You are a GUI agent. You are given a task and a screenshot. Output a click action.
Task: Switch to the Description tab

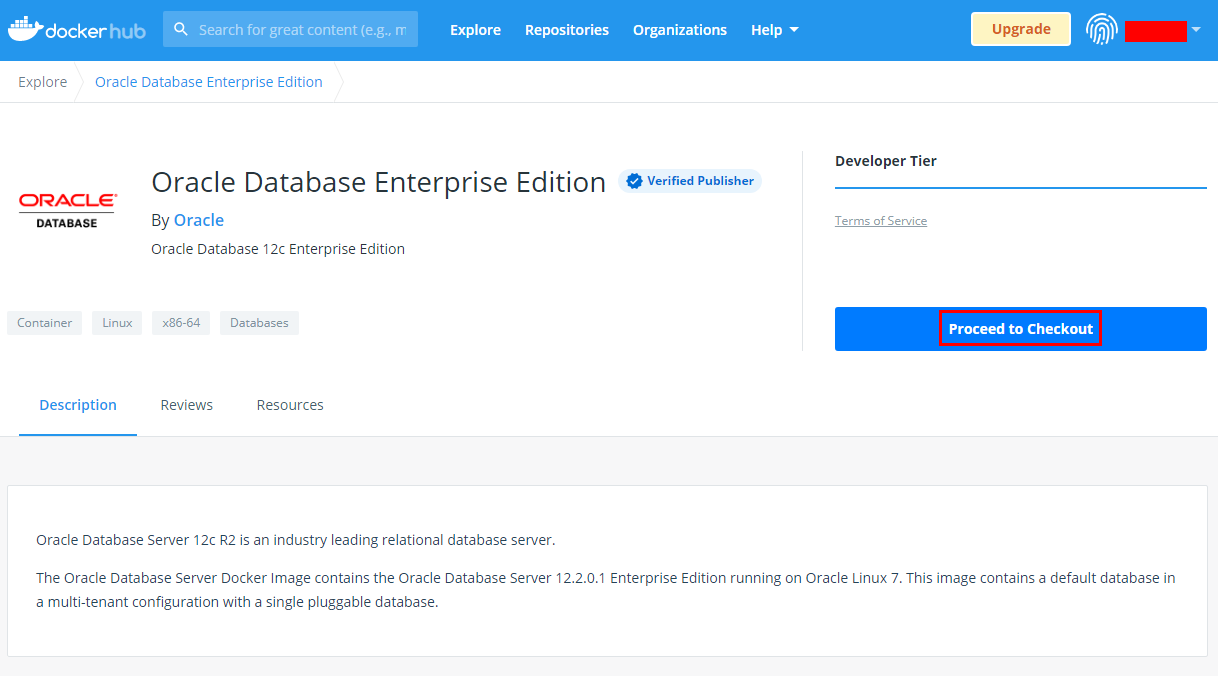[78, 405]
